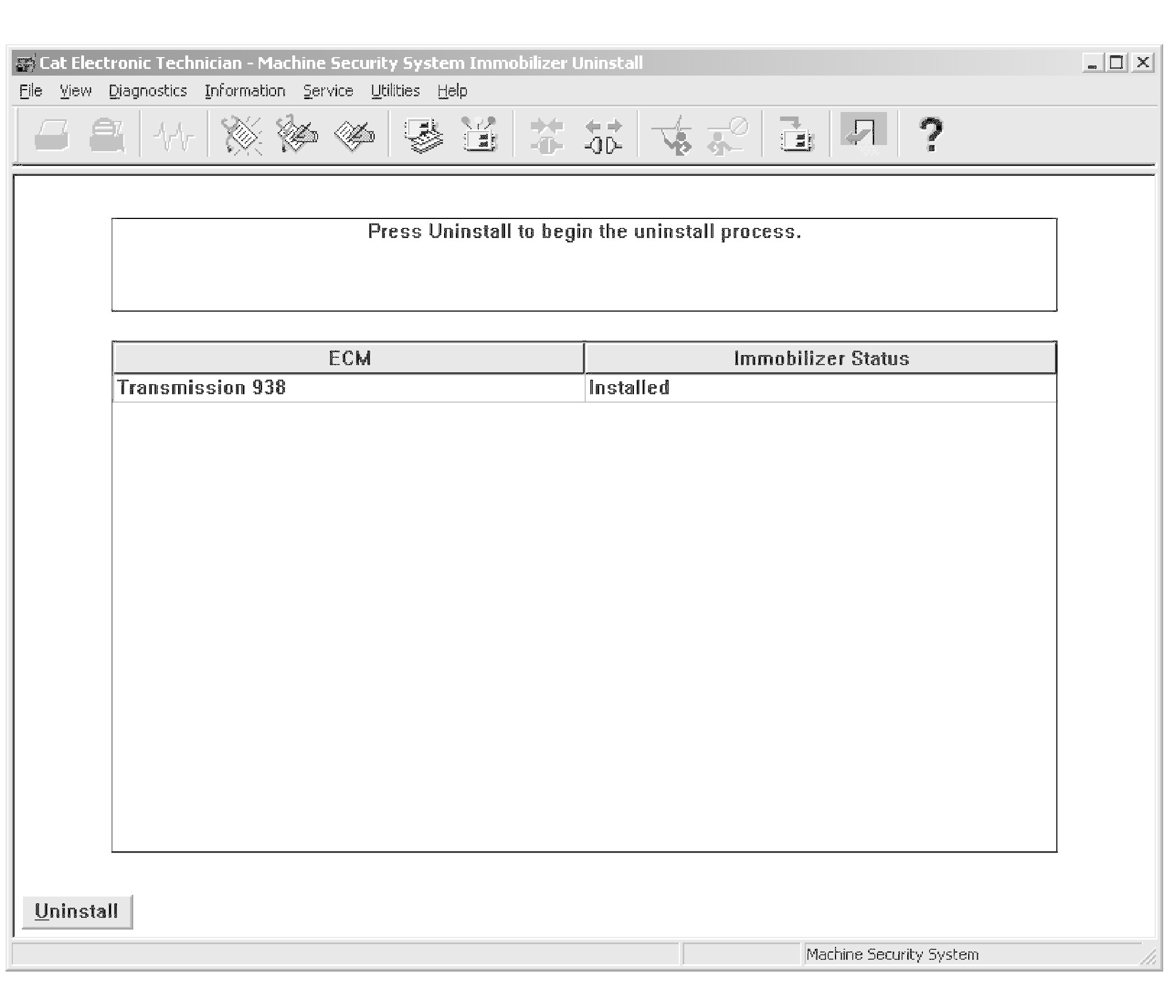Image resolution: width=1176 pixels, height=1008 pixels.
Task: Select the Transmission 938 row
Action: pyautogui.click(x=585, y=388)
